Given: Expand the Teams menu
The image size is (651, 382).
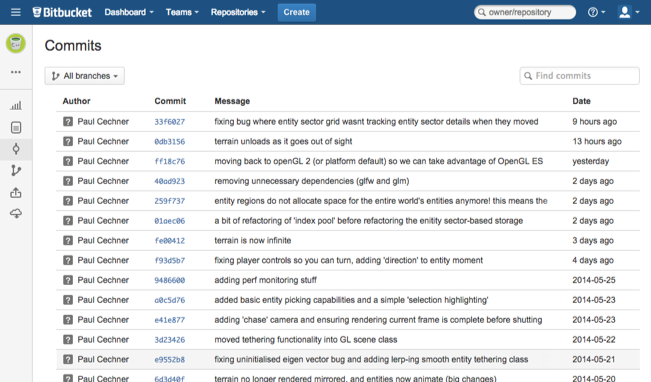Looking at the screenshot, I should click(182, 12).
